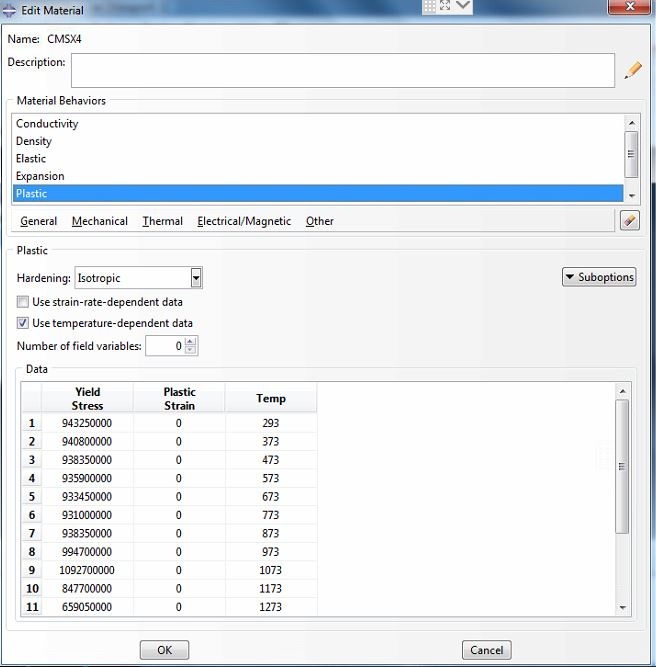Click behaviors list scrollbar thumb
Screen dimensions: 656x667
[x=631, y=154]
